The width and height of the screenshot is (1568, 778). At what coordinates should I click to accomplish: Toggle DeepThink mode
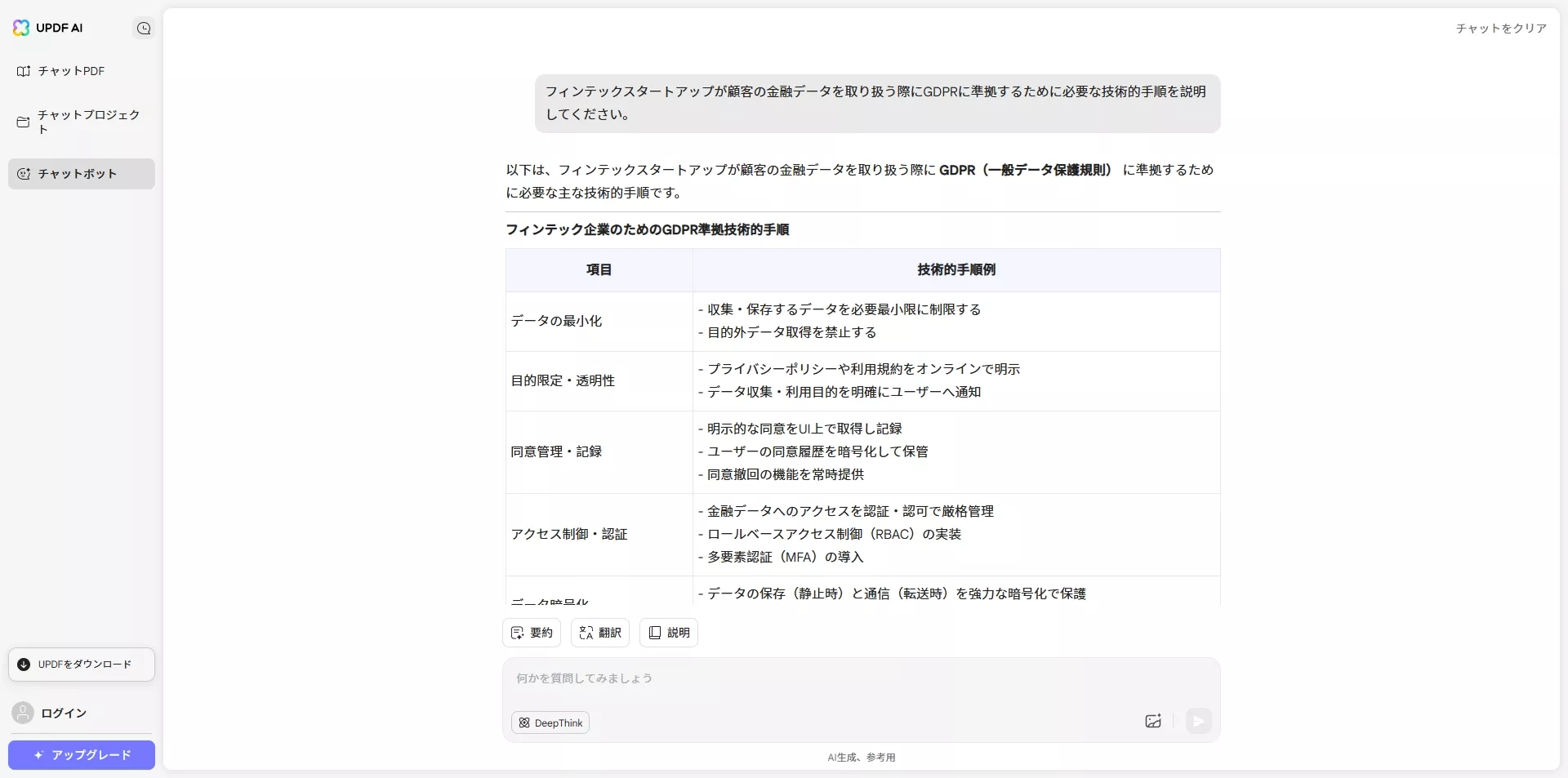(x=550, y=722)
